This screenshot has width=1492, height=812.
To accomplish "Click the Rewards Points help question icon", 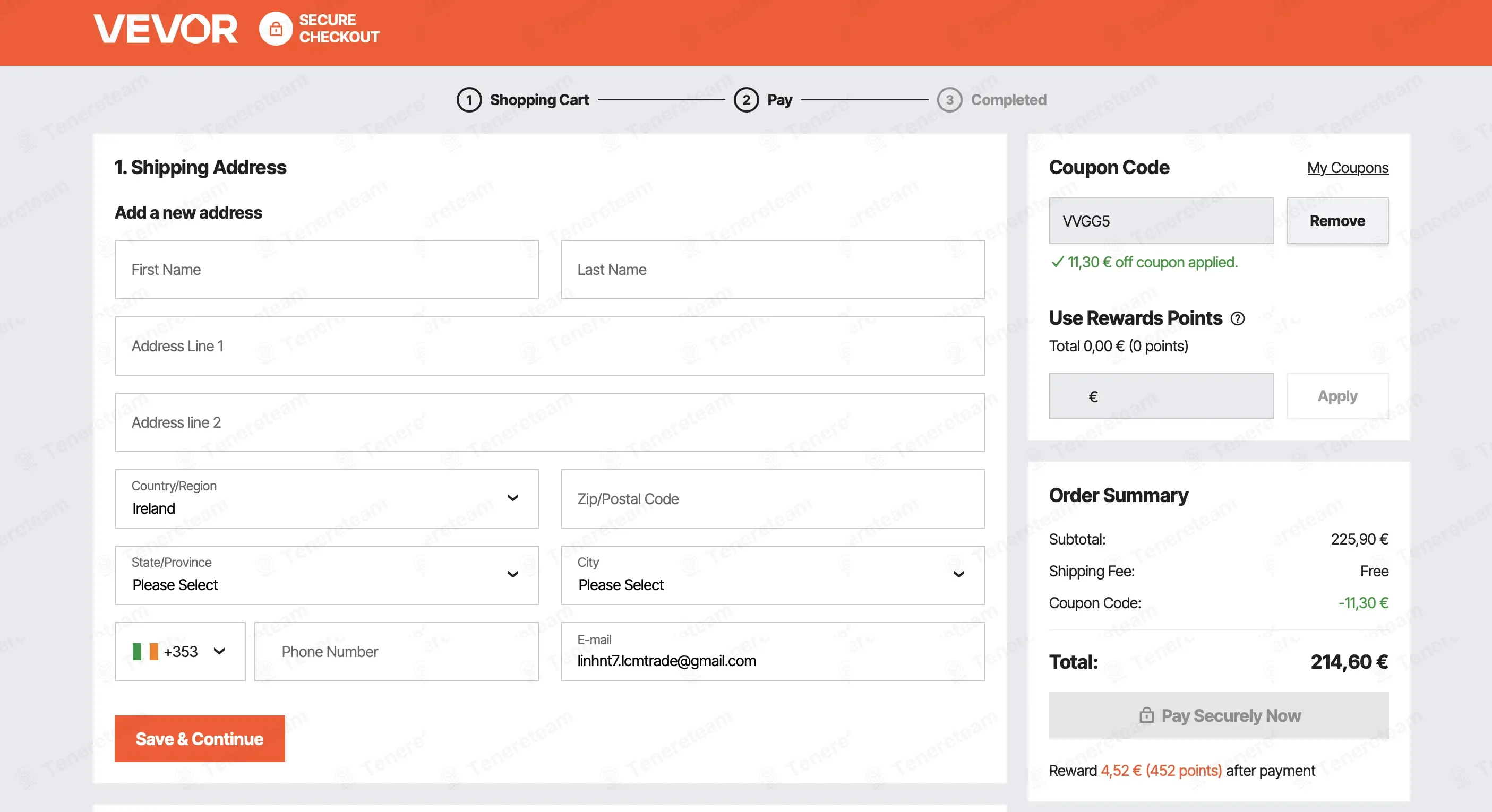I will tap(1237, 318).
